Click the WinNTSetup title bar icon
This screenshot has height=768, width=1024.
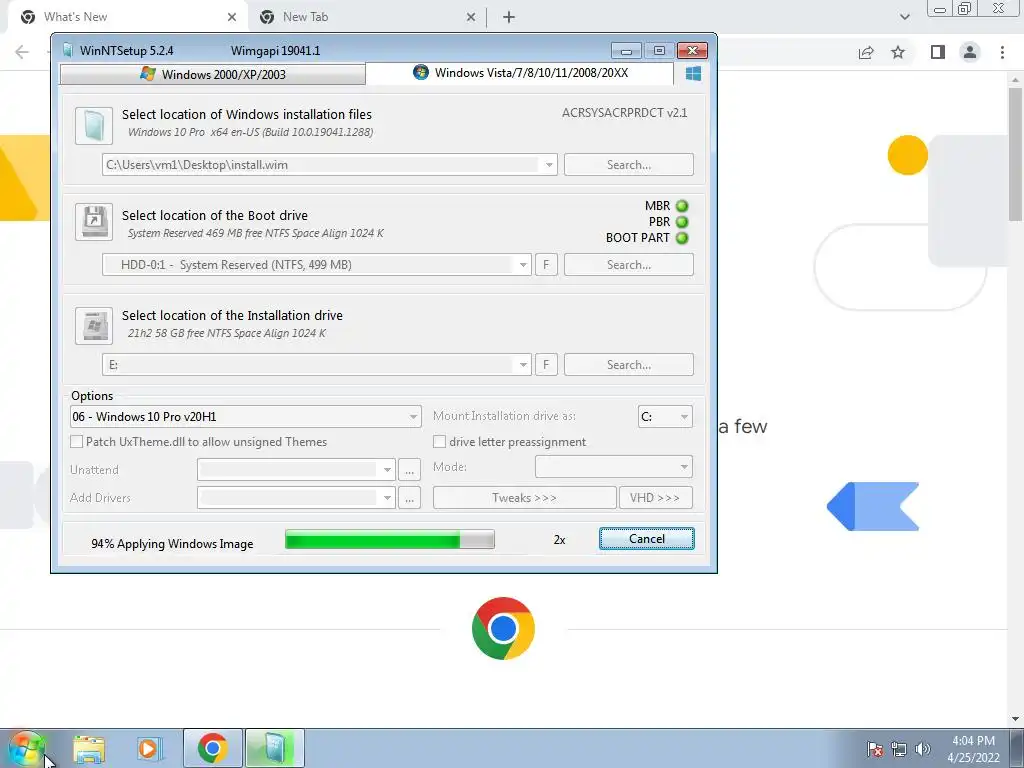68,50
